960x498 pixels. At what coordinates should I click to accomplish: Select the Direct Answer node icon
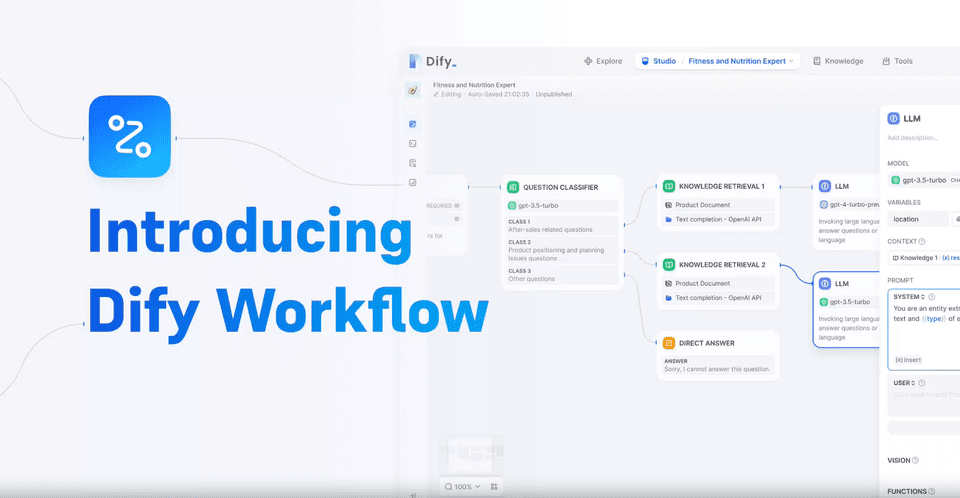669,343
